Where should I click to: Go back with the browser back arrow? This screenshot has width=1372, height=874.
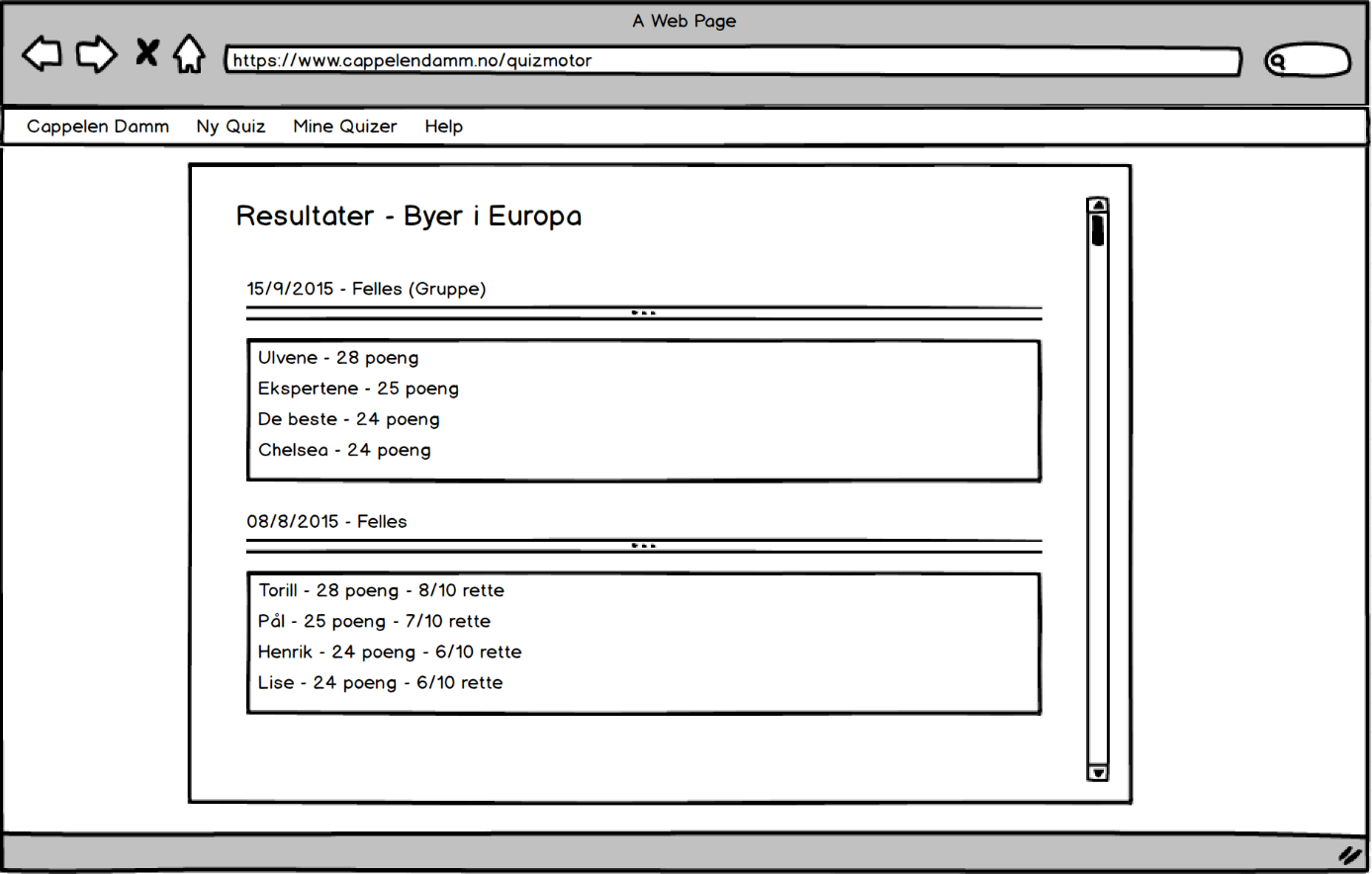[42, 53]
